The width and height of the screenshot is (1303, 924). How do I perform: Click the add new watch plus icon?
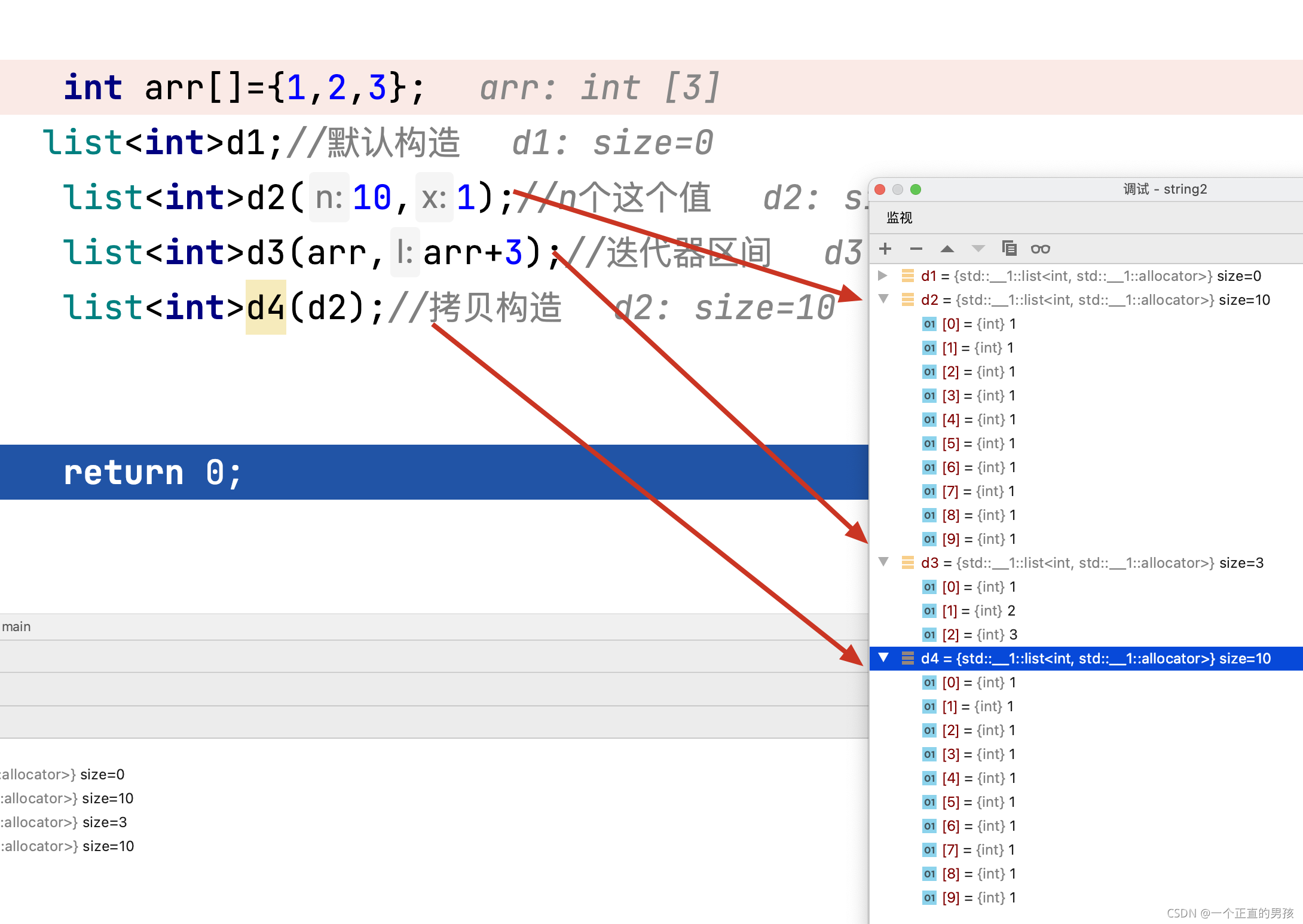pyautogui.click(x=885, y=249)
